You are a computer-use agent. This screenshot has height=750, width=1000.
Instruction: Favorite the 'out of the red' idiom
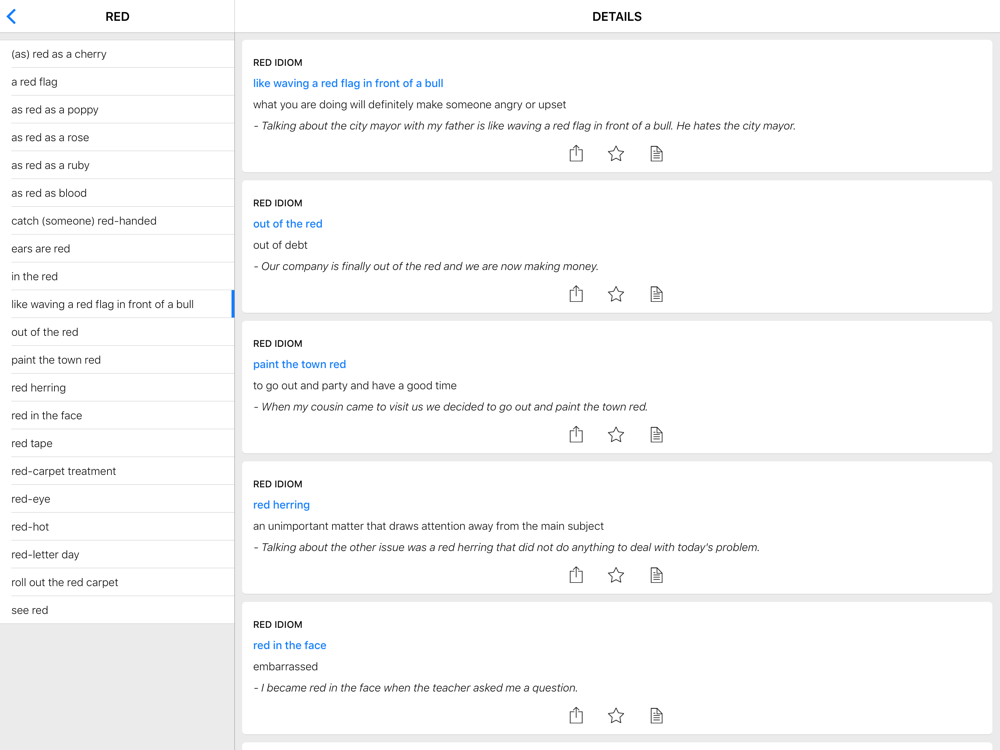(x=616, y=294)
